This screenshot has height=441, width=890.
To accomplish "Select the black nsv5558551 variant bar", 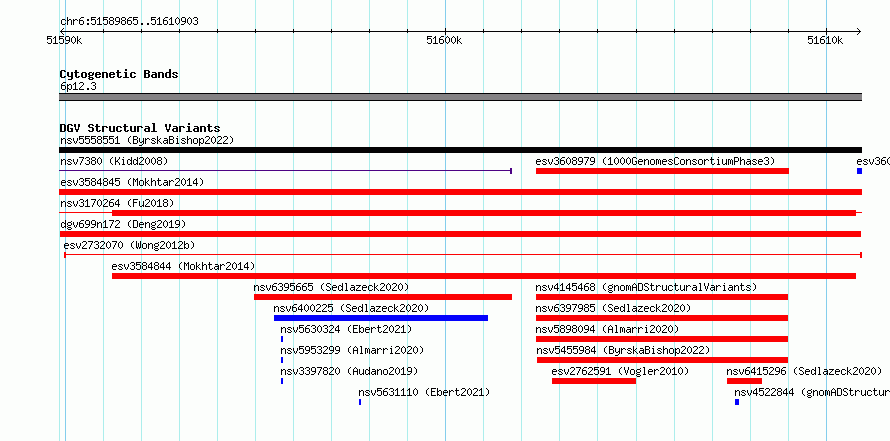I will [x=460, y=150].
